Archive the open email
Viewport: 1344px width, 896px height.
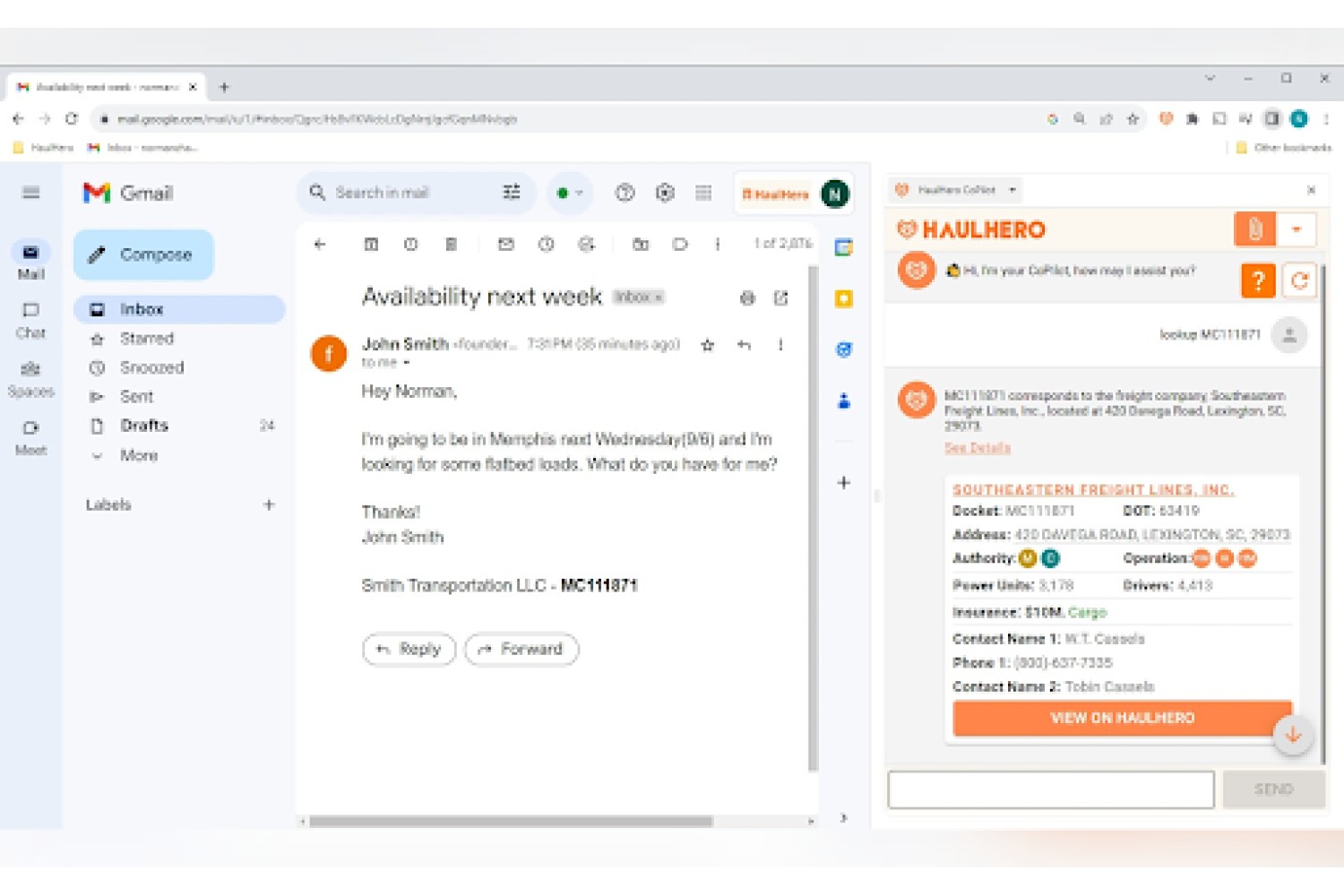tap(371, 244)
